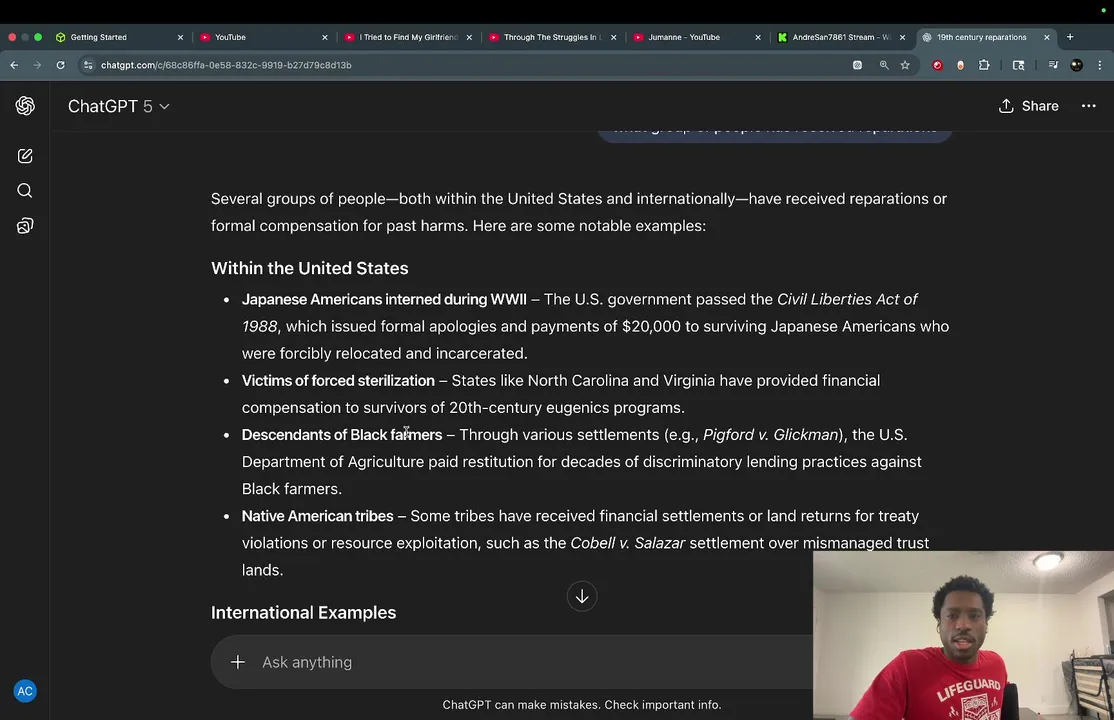The height and width of the screenshot is (720, 1114).
Task: Open the media control playlist icon
Action: click(x=1053, y=65)
